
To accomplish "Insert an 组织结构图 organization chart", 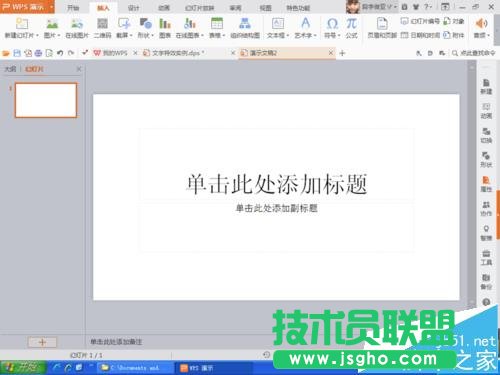I will pyautogui.click(x=245, y=28).
